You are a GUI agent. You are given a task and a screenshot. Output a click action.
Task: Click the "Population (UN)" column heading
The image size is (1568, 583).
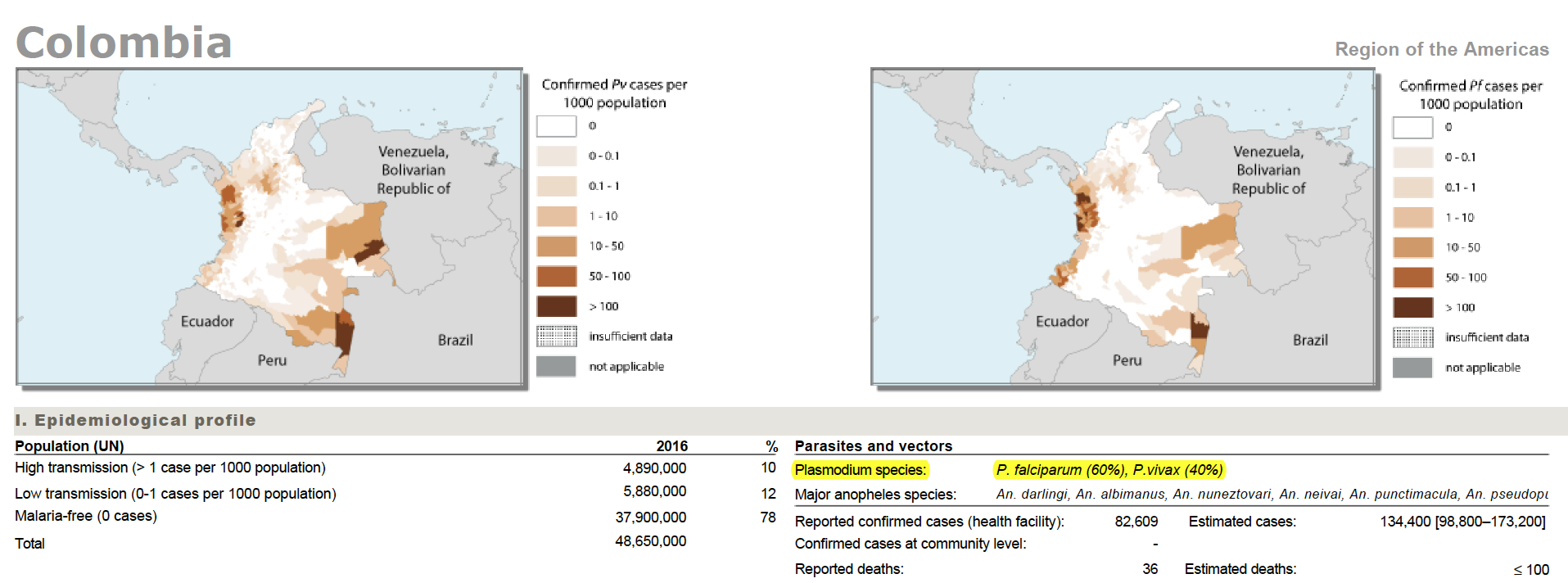point(70,446)
